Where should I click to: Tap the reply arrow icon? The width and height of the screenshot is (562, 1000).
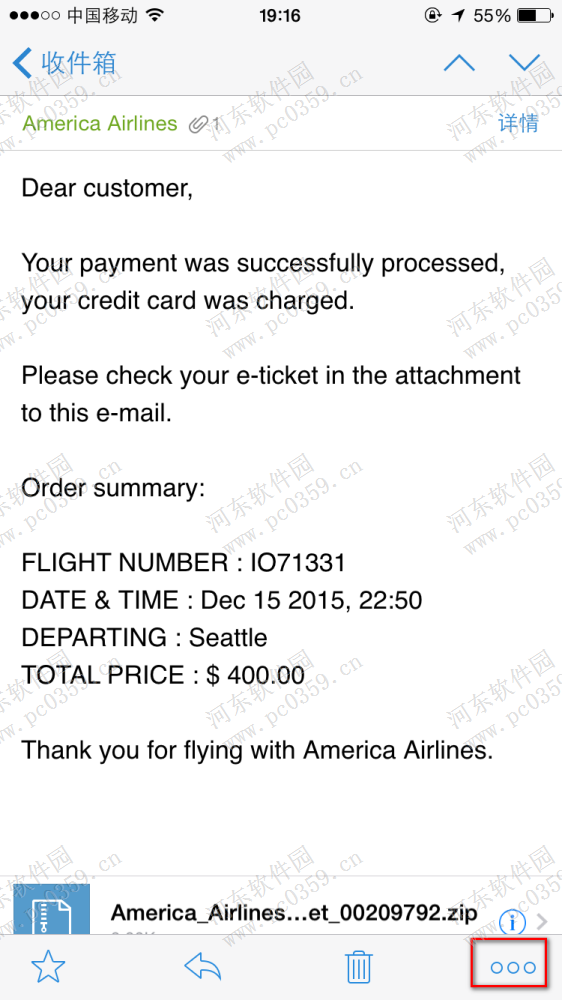pos(203,967)
